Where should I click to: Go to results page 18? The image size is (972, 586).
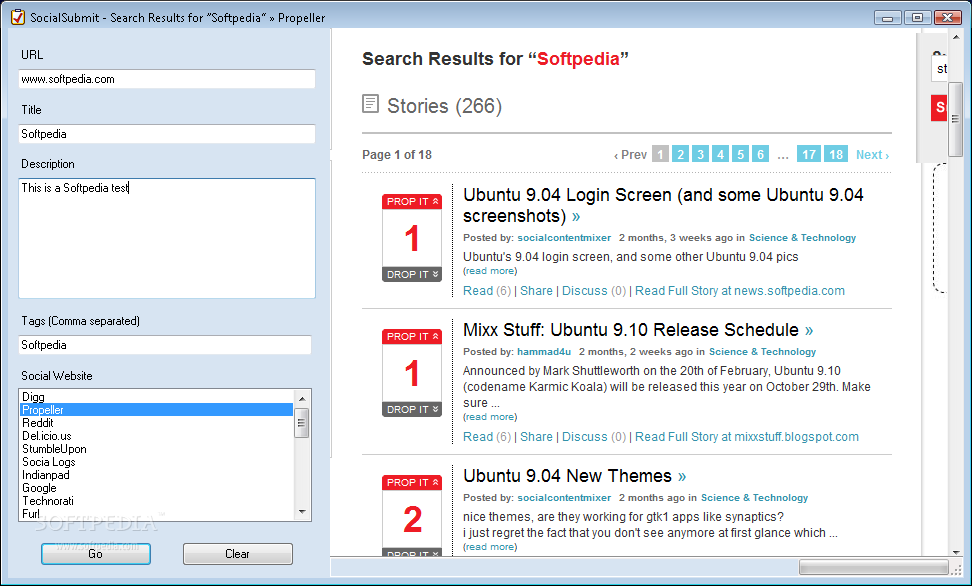point(836,154)
